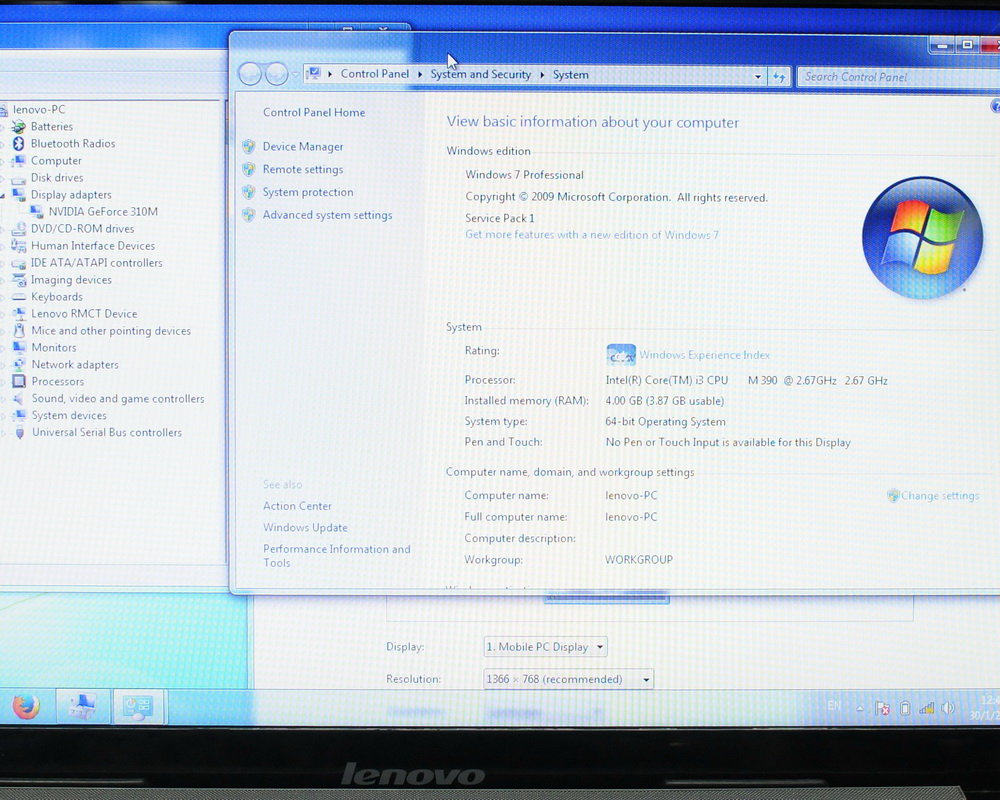Image resolution: width=1000 pixels, height=800 pixels.
Task: Click the Imaging devices icon
Action: pyautogui.click(x=19, y=279)
